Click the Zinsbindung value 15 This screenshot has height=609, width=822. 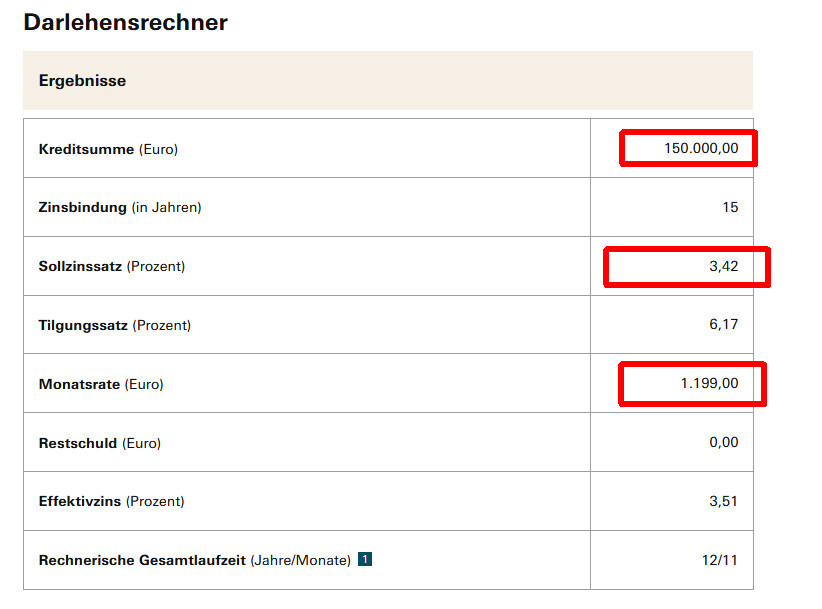coord(729,207)
